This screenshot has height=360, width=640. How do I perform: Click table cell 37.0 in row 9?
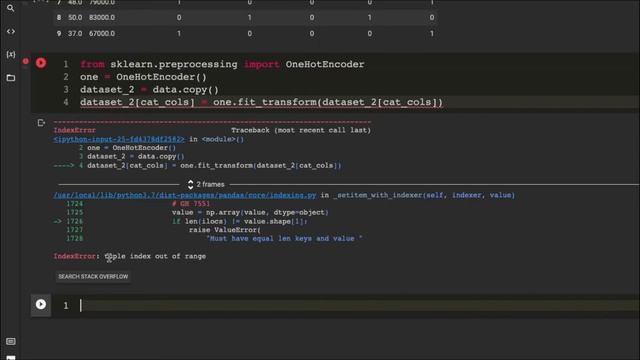(x=75, y=33)
